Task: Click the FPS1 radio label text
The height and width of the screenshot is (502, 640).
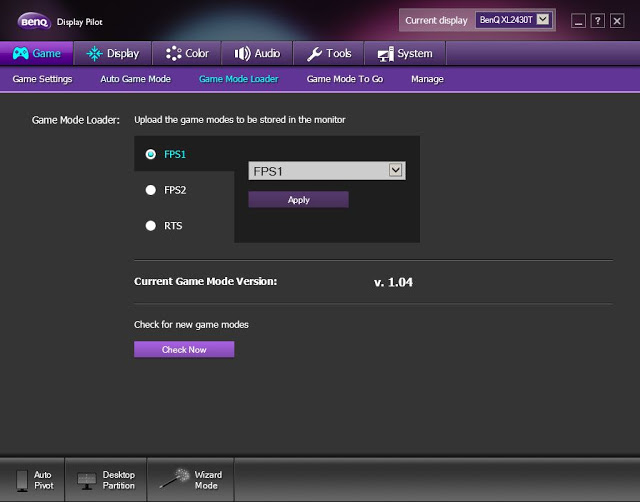Action: click(175, 154)
